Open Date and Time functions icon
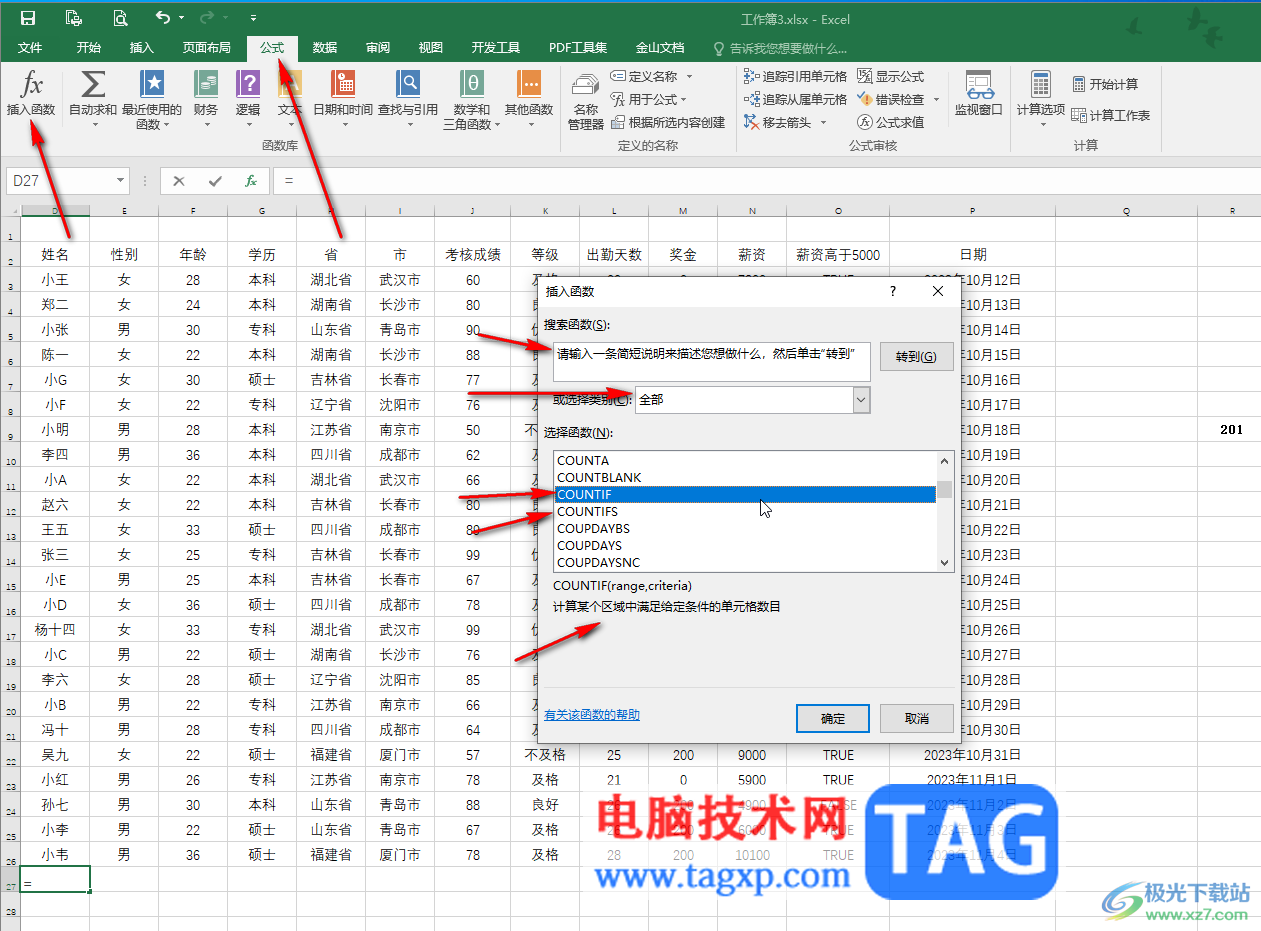Viewport: 1261px width, 931px height. pos(343,84)
